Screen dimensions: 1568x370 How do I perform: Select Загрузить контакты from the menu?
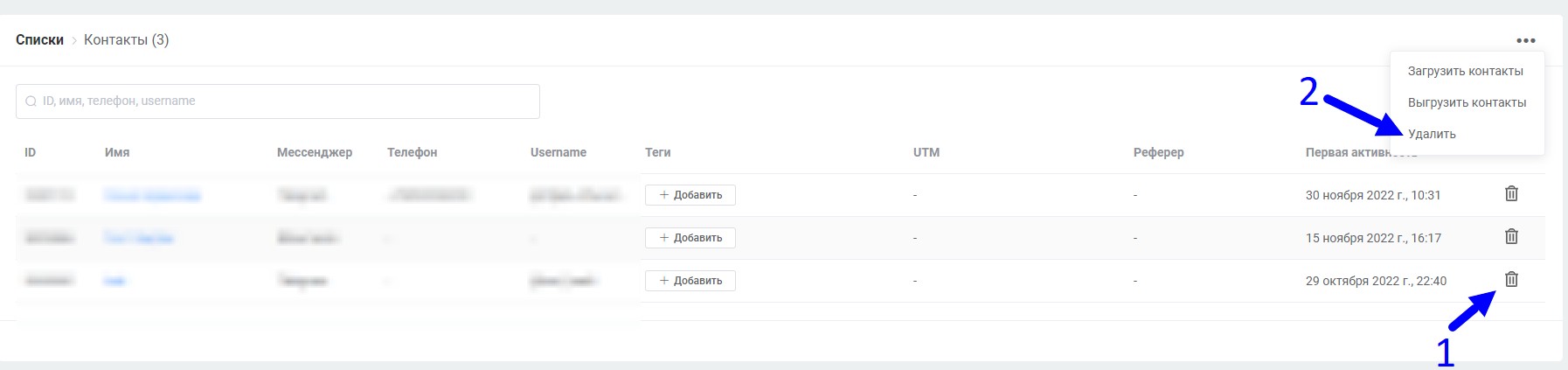coord(1465,71)
